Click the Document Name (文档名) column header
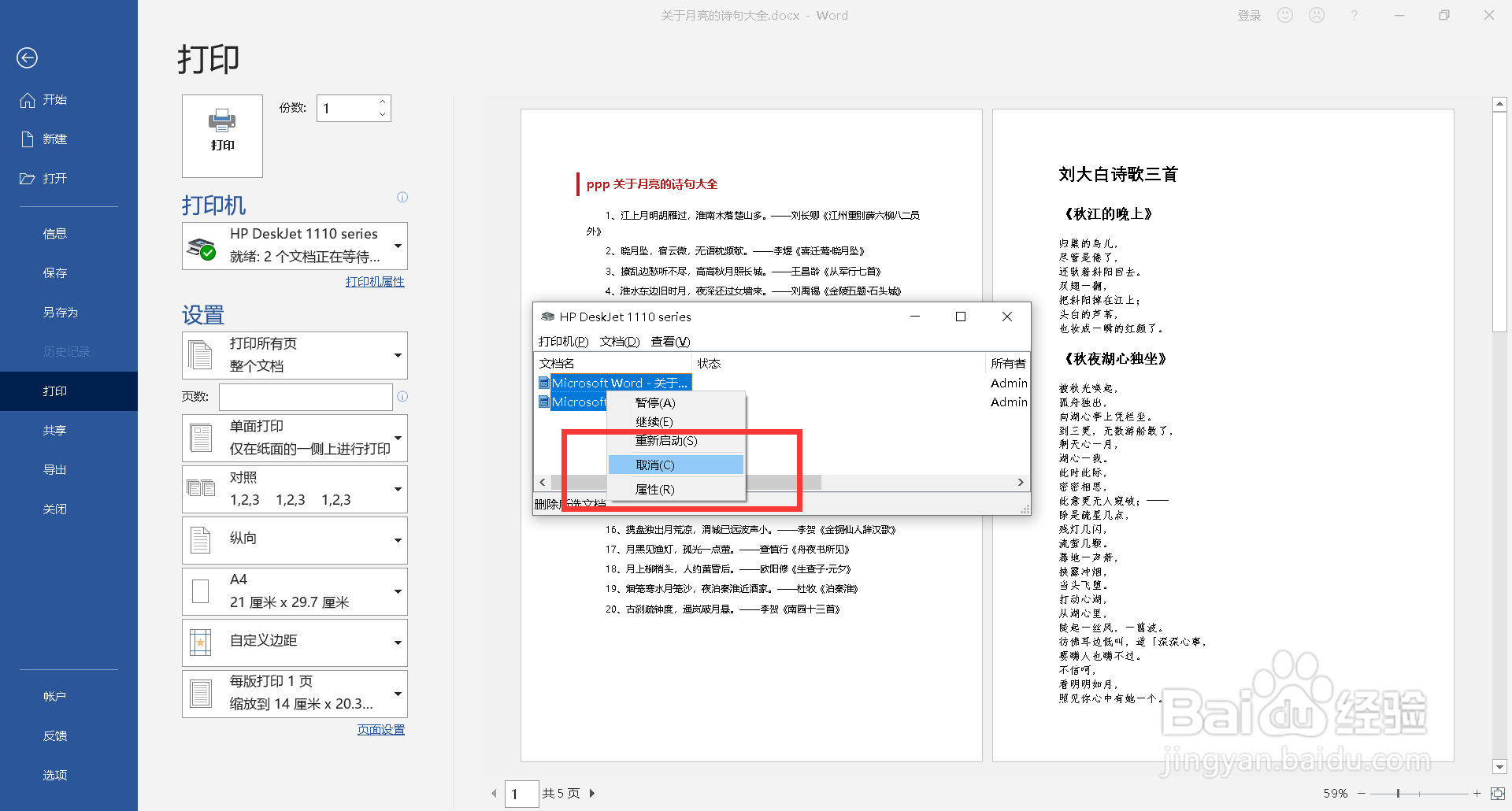 point(613,363)
